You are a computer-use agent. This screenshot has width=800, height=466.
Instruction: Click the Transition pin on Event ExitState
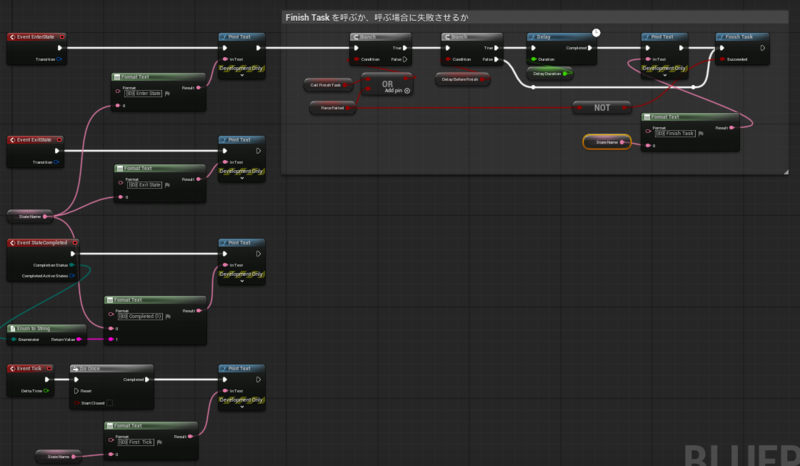click(56, 162)
